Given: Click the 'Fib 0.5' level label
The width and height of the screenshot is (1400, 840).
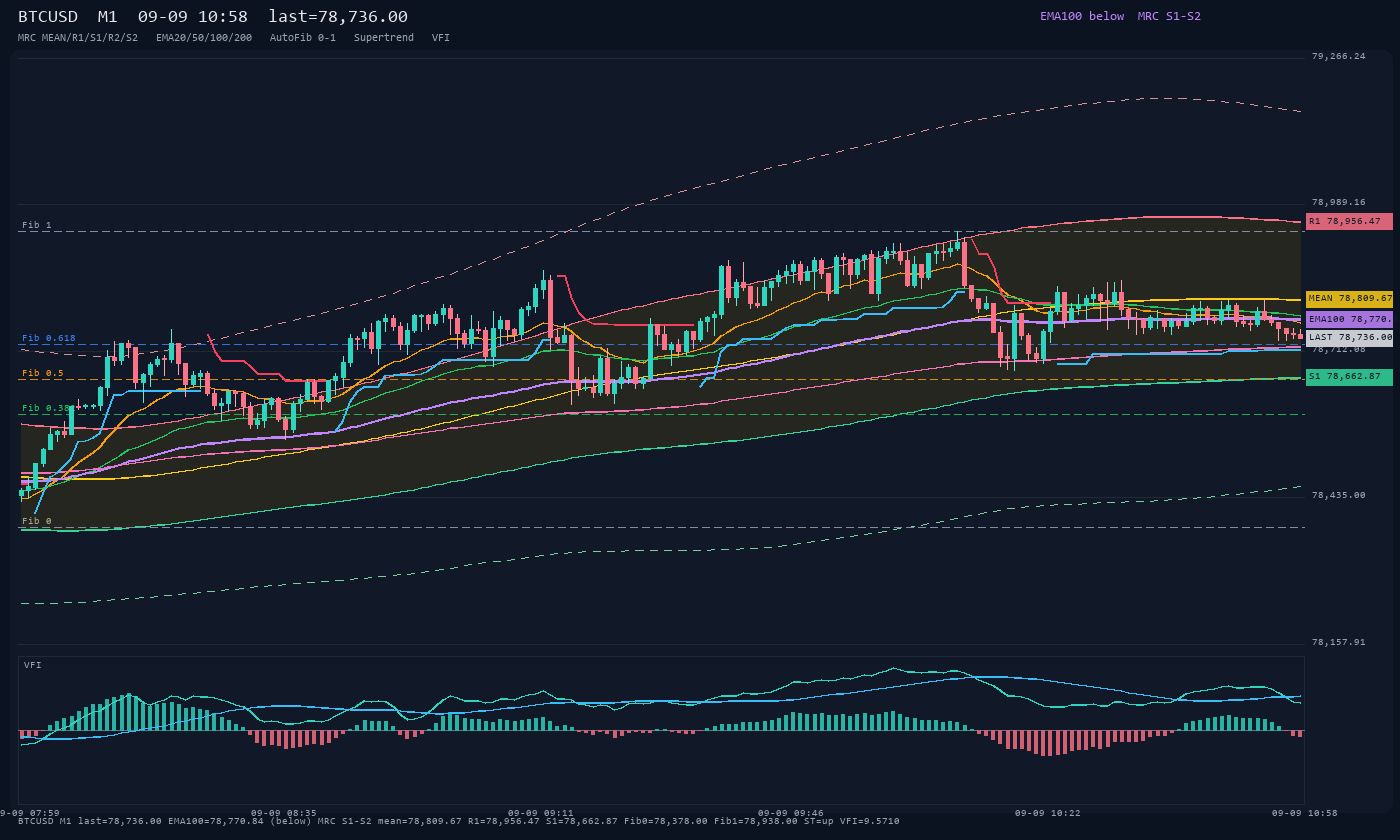Looking at the screenshot, I should pos(43,373).
